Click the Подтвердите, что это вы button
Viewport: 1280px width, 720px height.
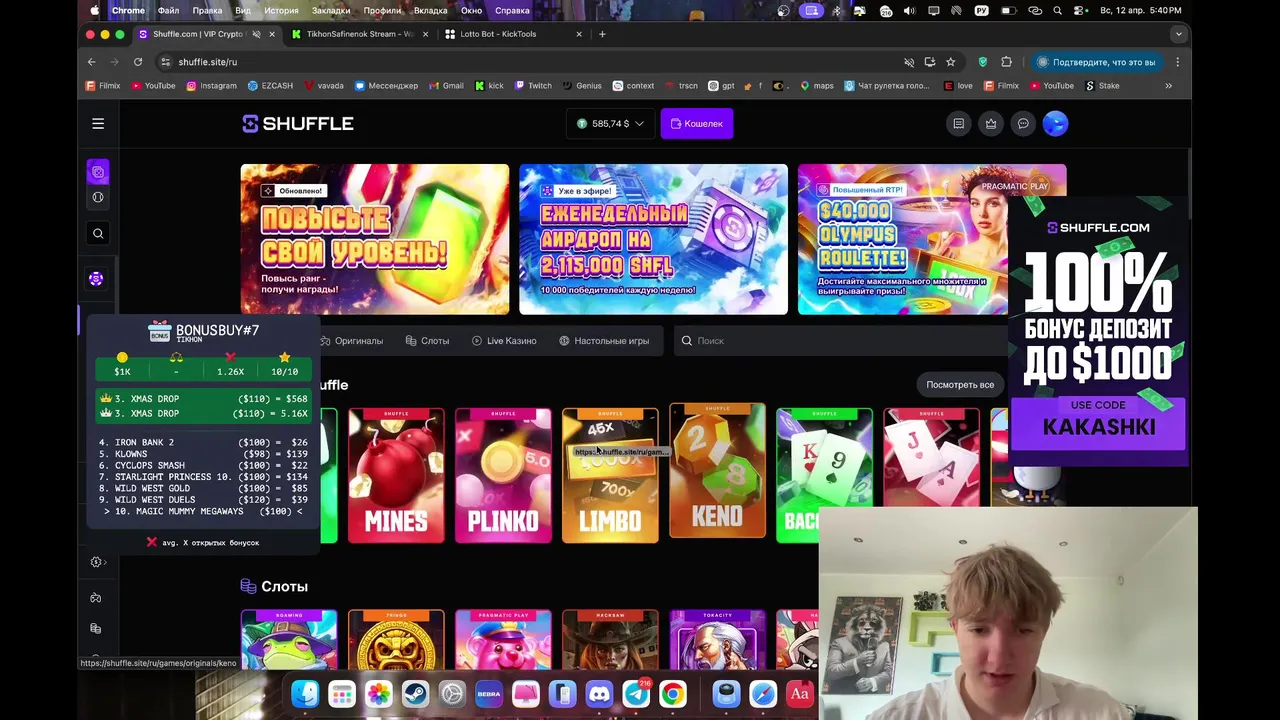click(1096, 62)
